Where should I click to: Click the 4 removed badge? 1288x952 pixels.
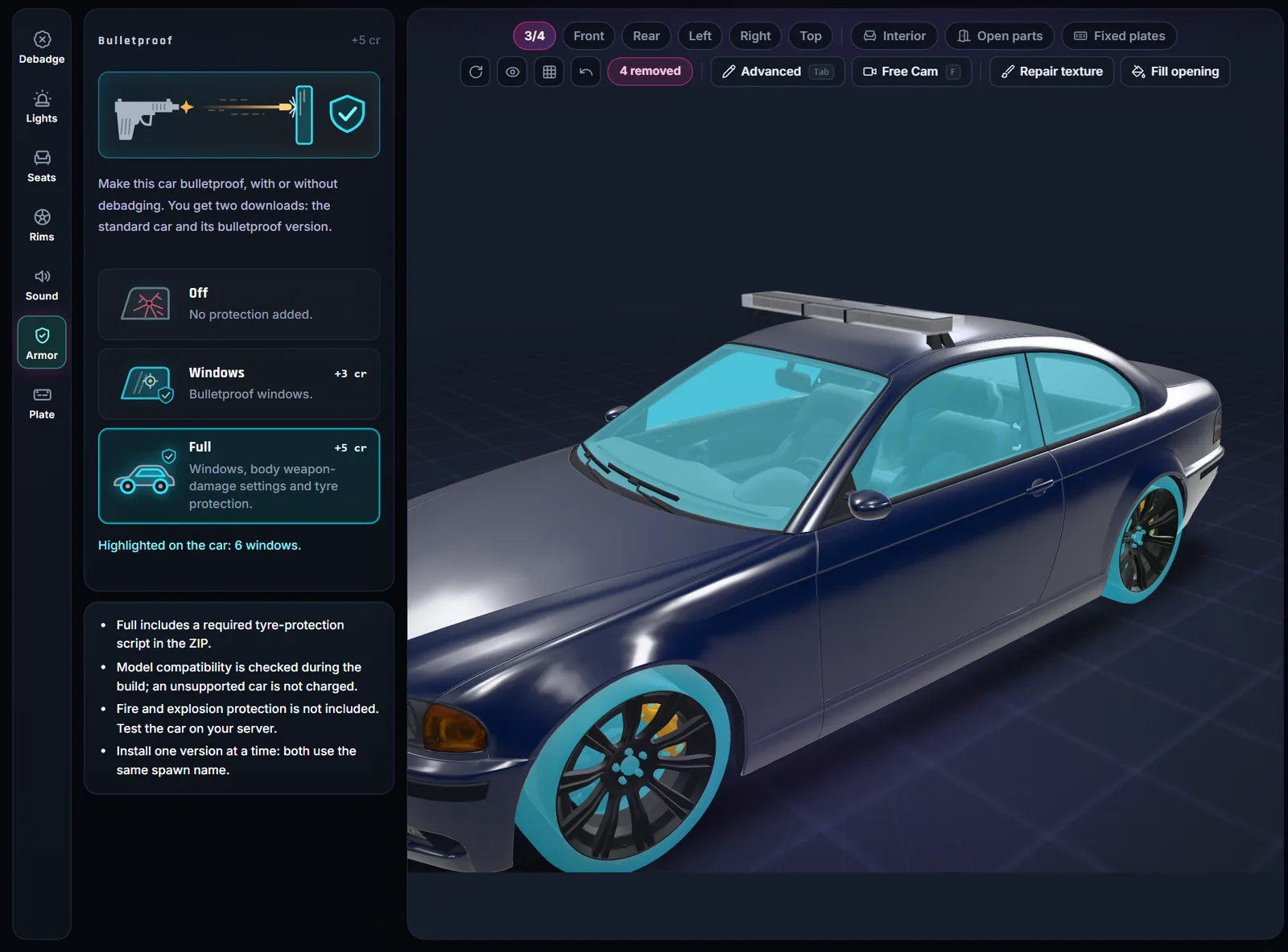tap(650, 71)
